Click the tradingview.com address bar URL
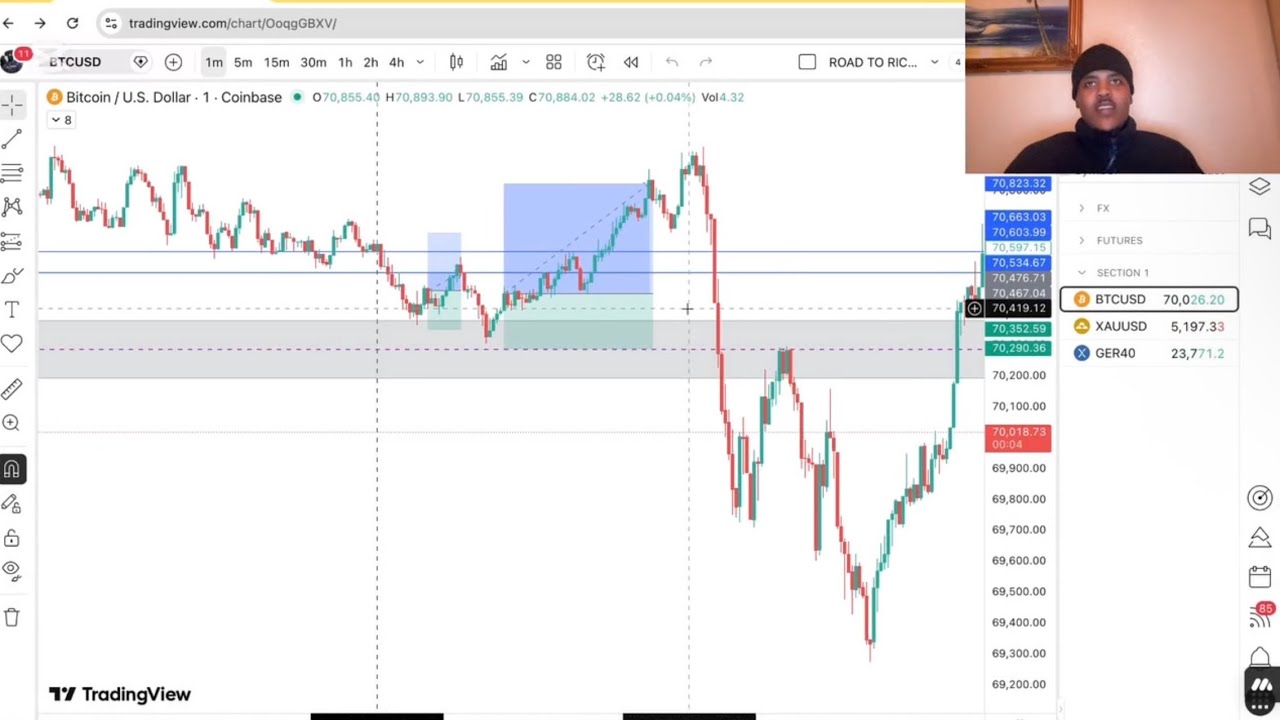1280x720 pixels. [232, 23]
